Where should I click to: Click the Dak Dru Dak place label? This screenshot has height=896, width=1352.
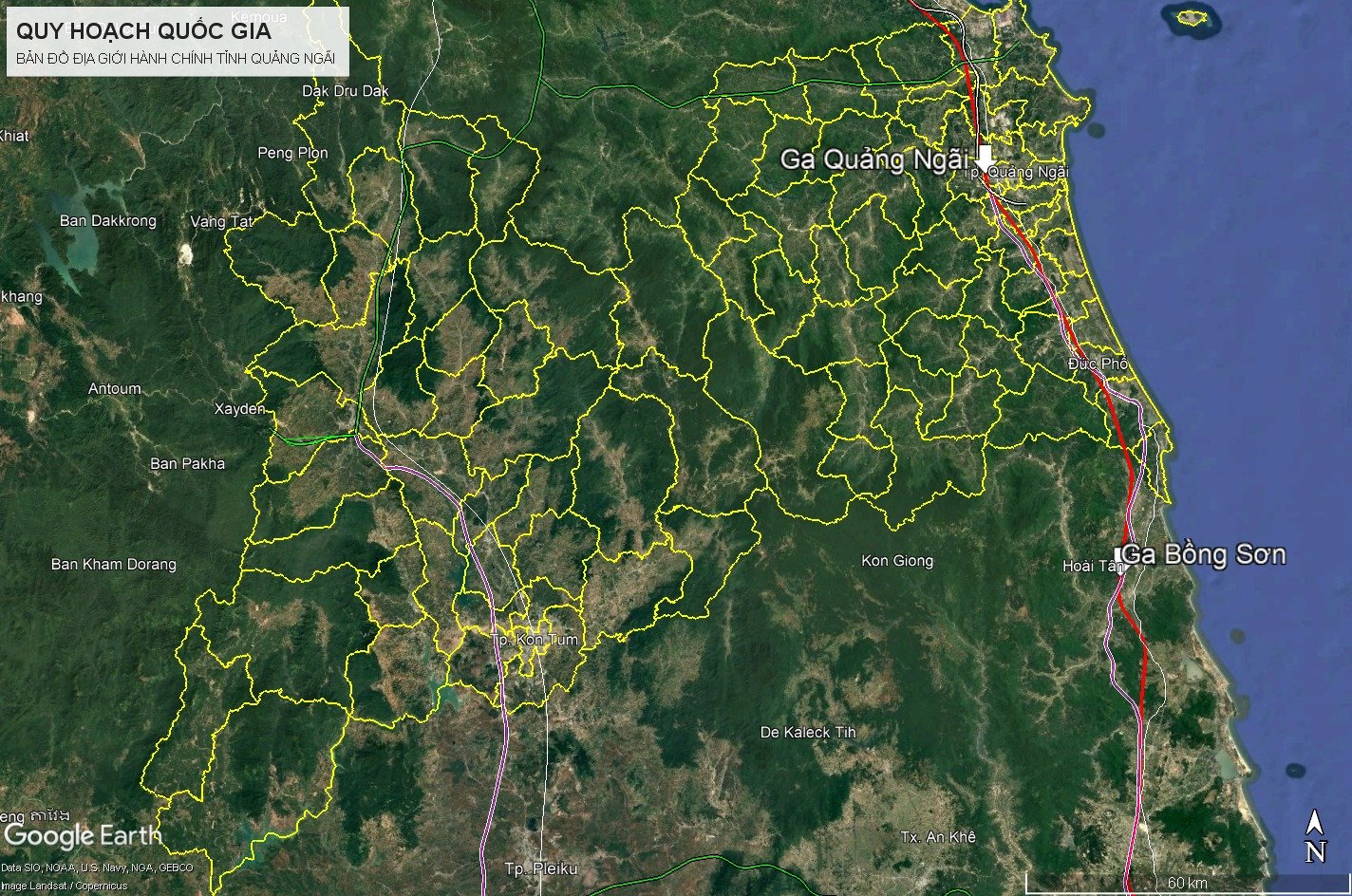(346, 91)
